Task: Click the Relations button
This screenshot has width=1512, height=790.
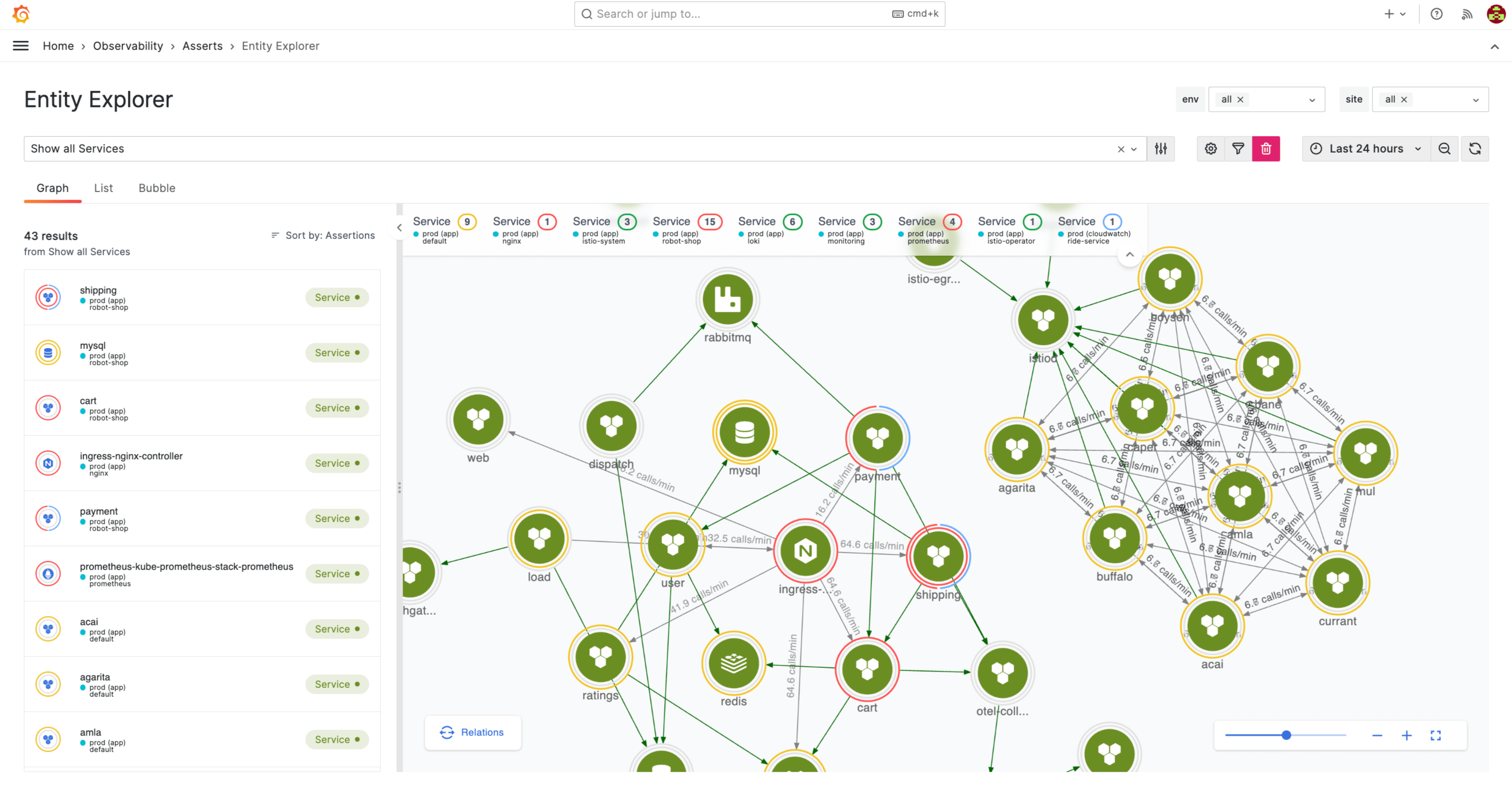Action: [x=473, y=732]
